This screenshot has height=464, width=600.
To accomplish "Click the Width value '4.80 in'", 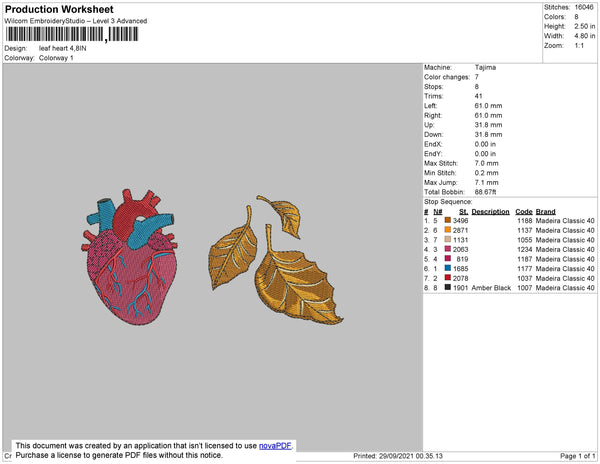I will point(584,36).
